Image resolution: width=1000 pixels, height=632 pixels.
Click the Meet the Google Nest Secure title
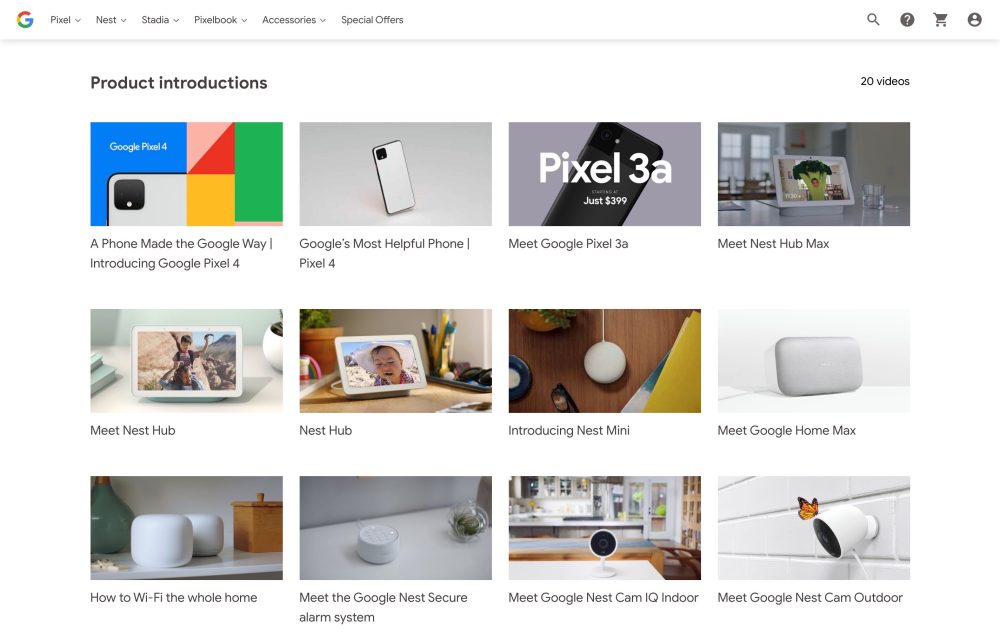383,607
